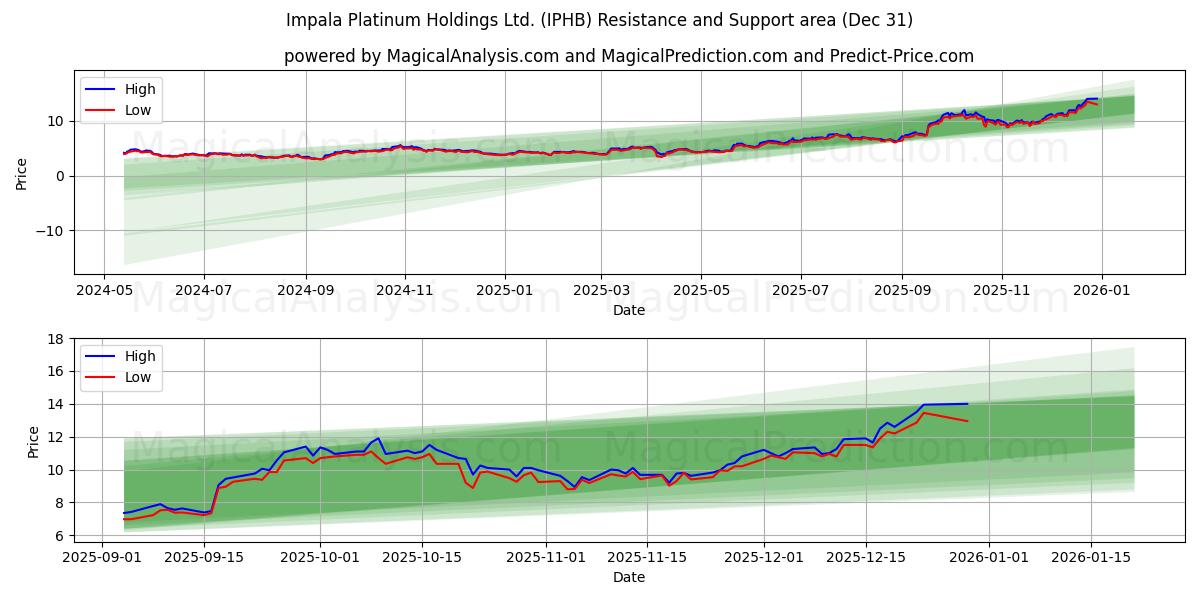Click the chart title mentioning Impala Platinum Holdings

pos(599,20)
